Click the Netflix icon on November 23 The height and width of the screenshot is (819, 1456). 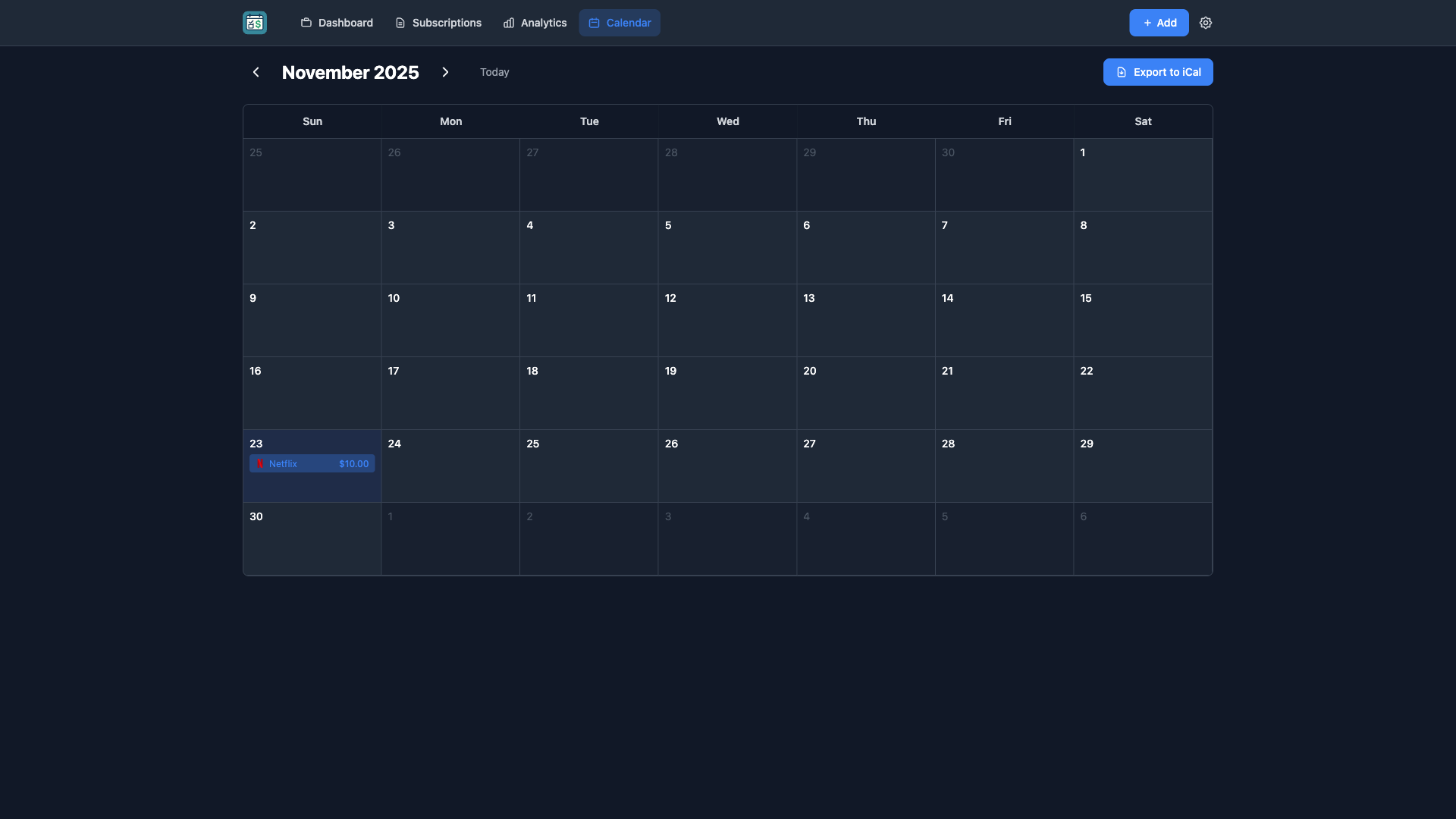(x=262, y=463)
